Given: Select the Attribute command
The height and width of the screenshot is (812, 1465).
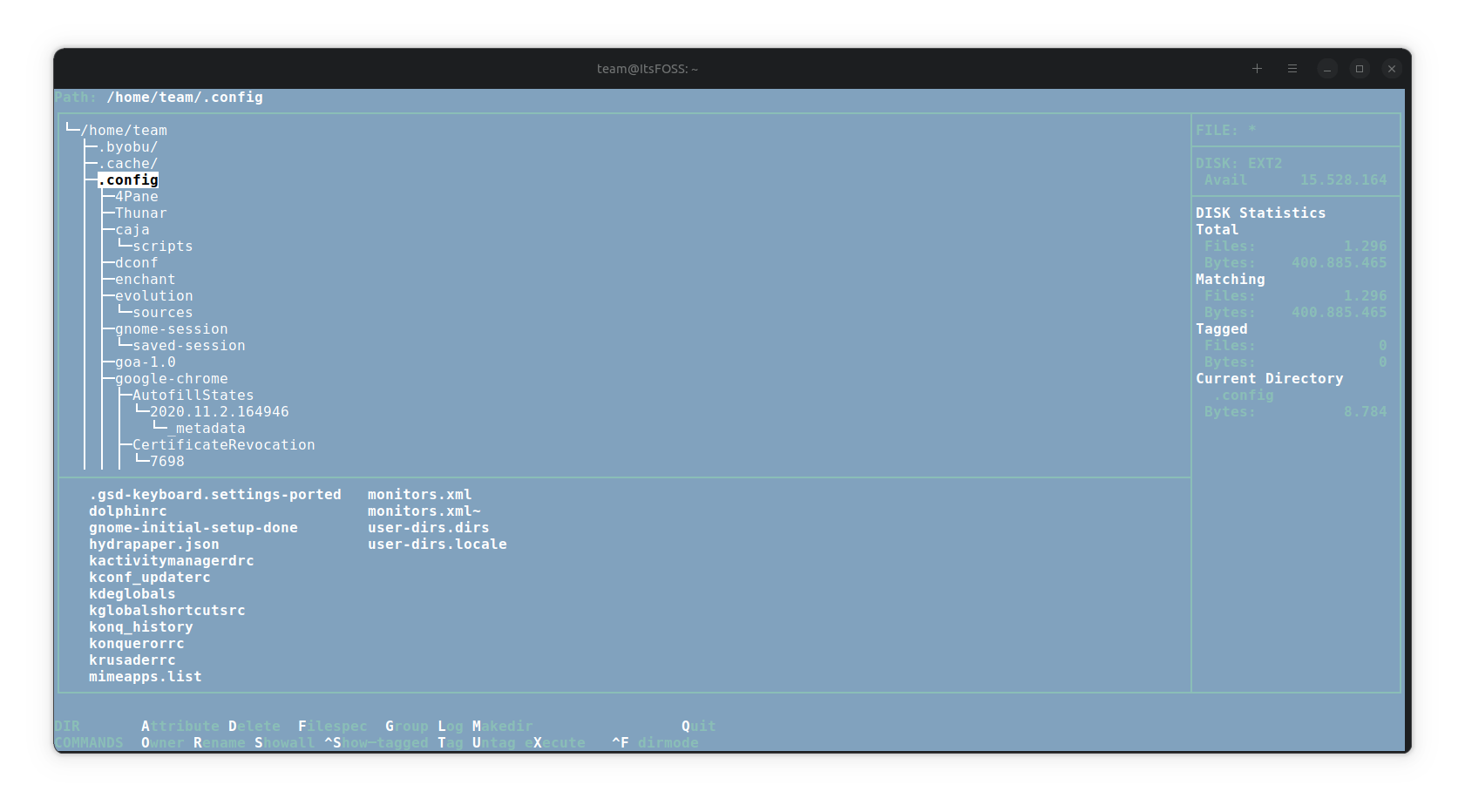Looking at the screenshot, I should click(x=180, y=725).
